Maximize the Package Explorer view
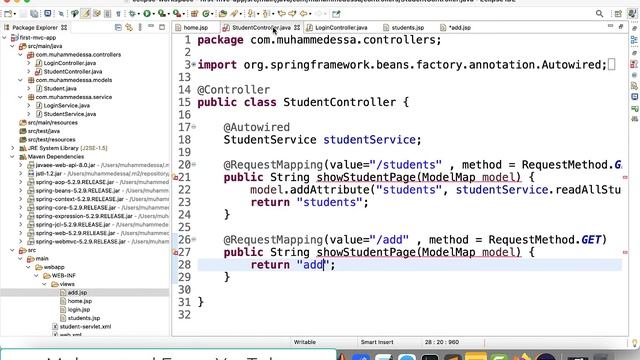Viewport: 640px width, 360px height. point(162,27)
